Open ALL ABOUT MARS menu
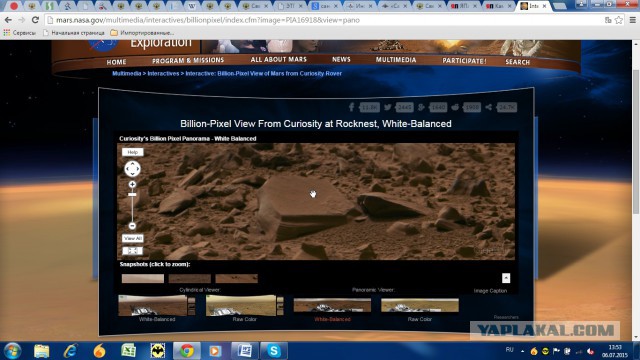The image size is (640, 360). (279, 60)
